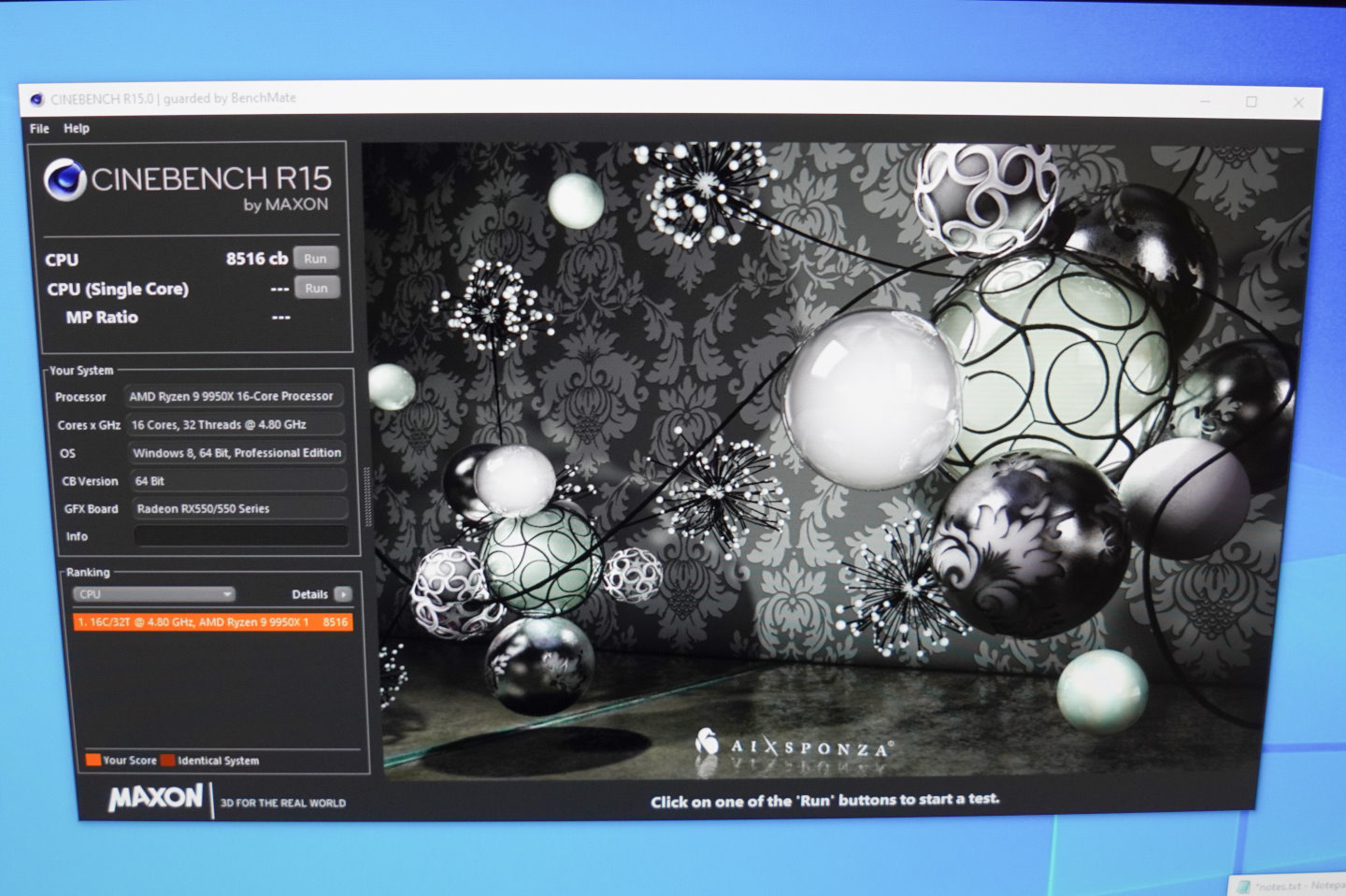
Task: Maximize the Cinebench window
Action: tap(1252, 102)
